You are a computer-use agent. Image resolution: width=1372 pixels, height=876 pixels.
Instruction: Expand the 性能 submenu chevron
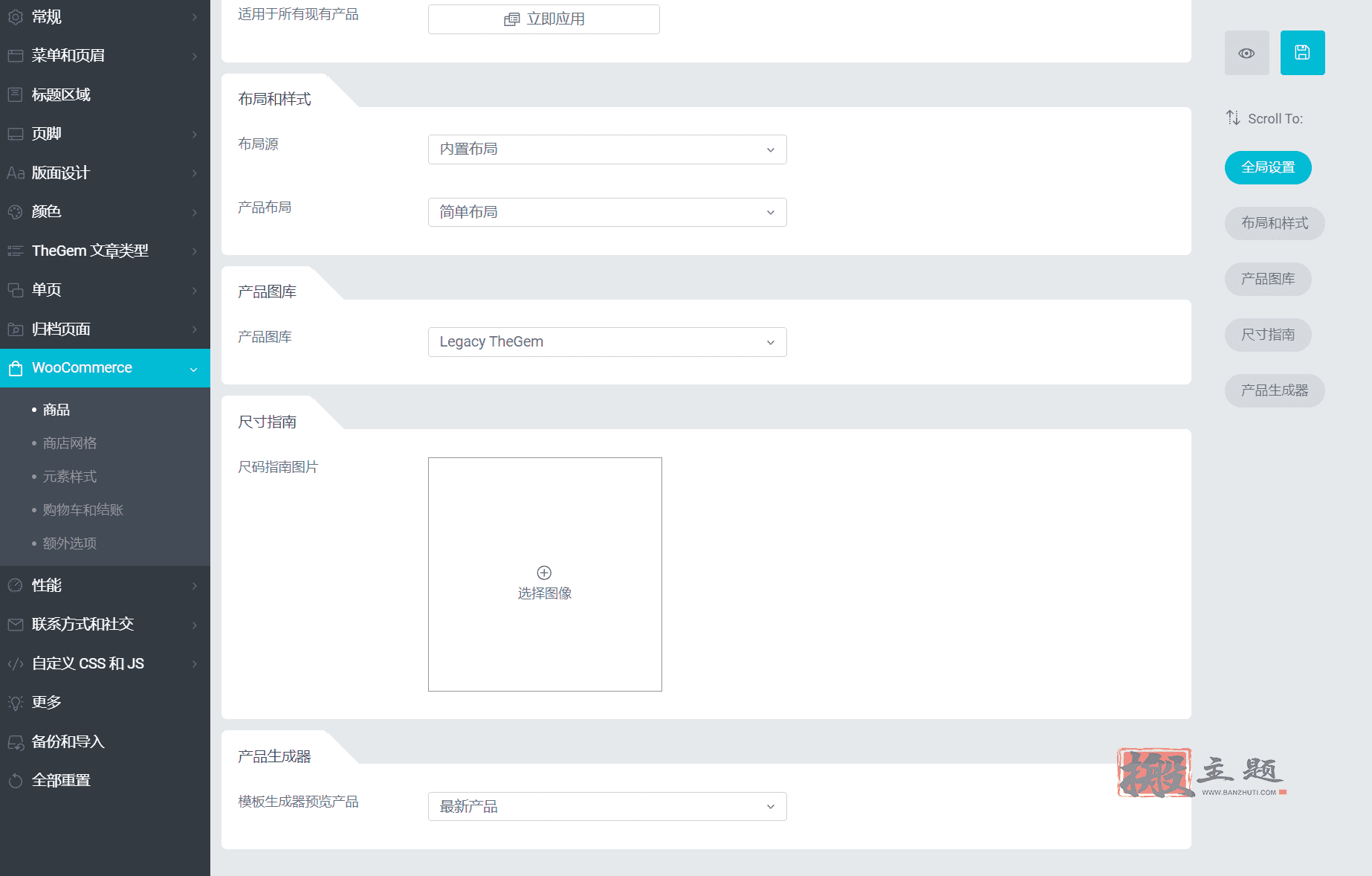[195, 586]
